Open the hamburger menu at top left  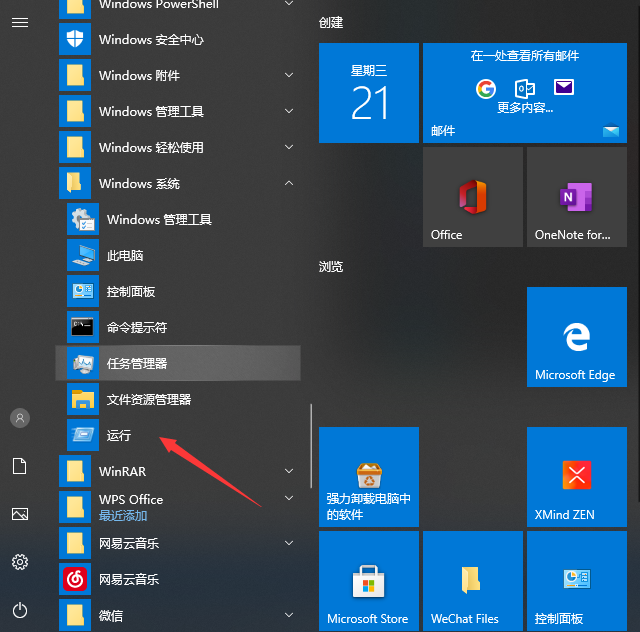point(20,22)
